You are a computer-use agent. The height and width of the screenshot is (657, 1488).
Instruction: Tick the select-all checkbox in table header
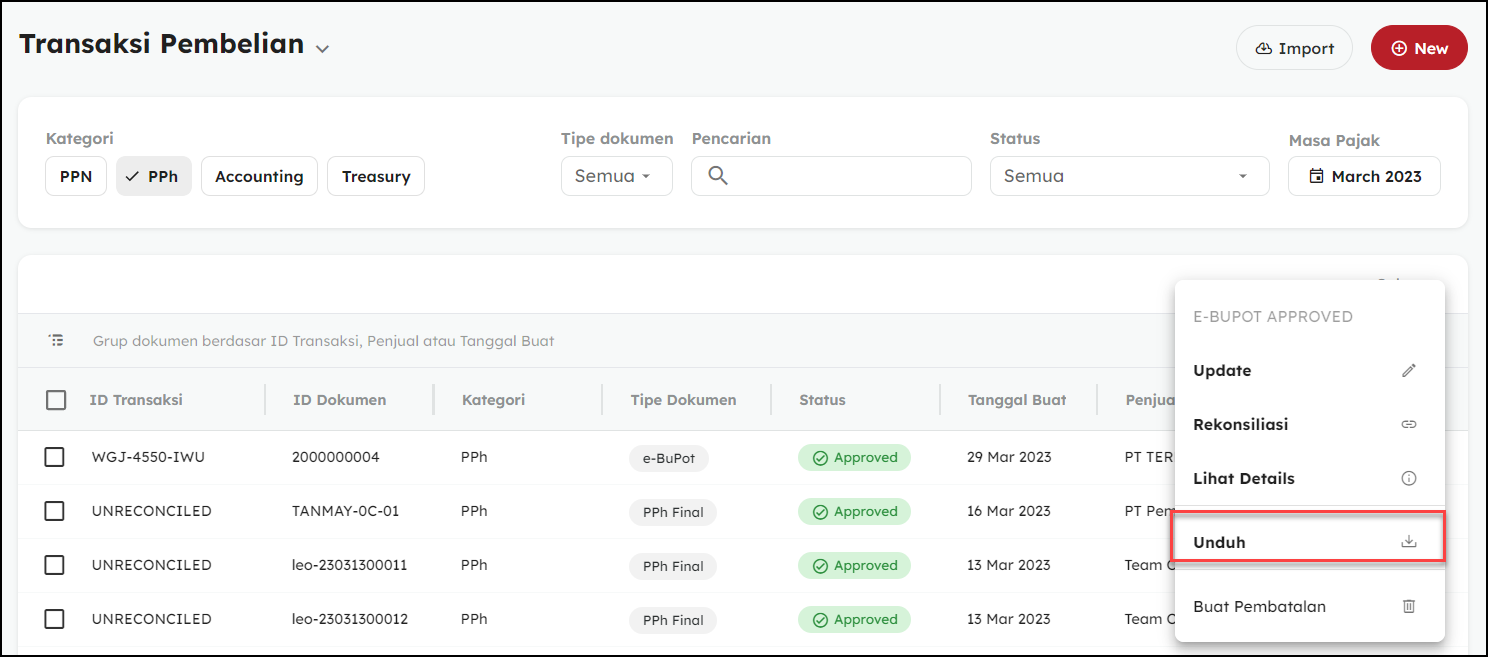56,400
